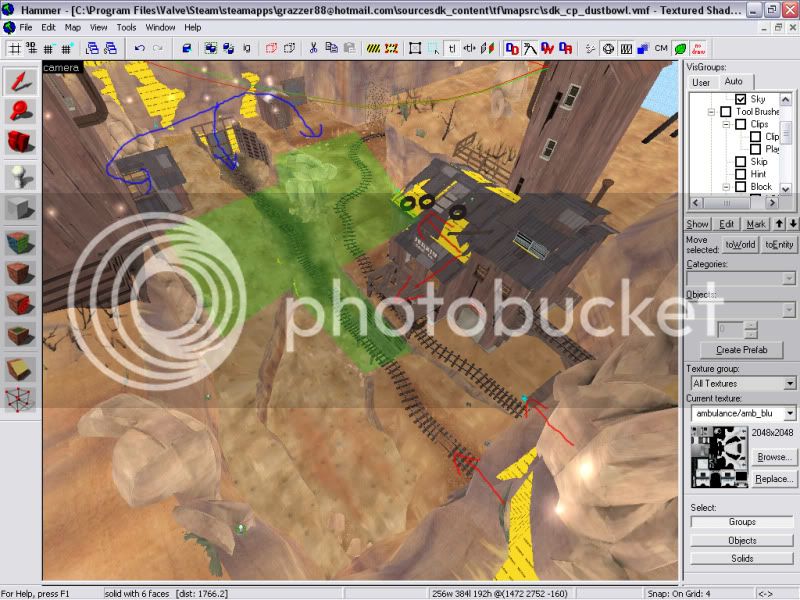Toggle the 2D grid icon
The height and width of the screenshot is (600, 800).
(x=14, y=48)
